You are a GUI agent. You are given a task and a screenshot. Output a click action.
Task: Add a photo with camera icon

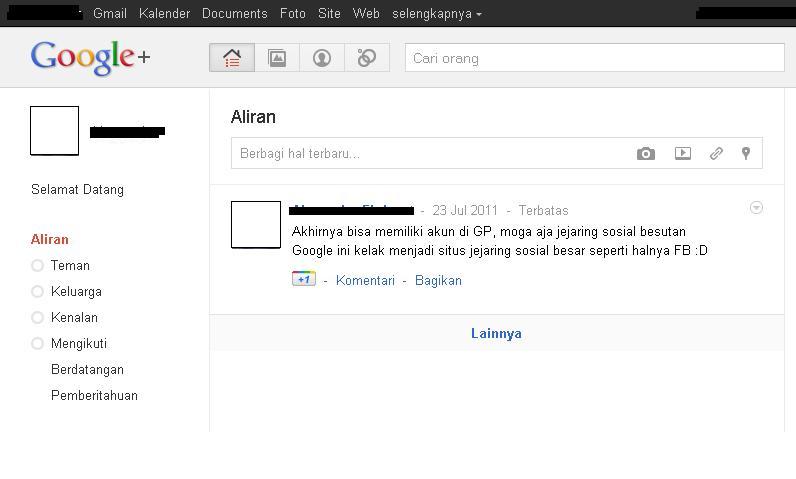tap(646, 153)
